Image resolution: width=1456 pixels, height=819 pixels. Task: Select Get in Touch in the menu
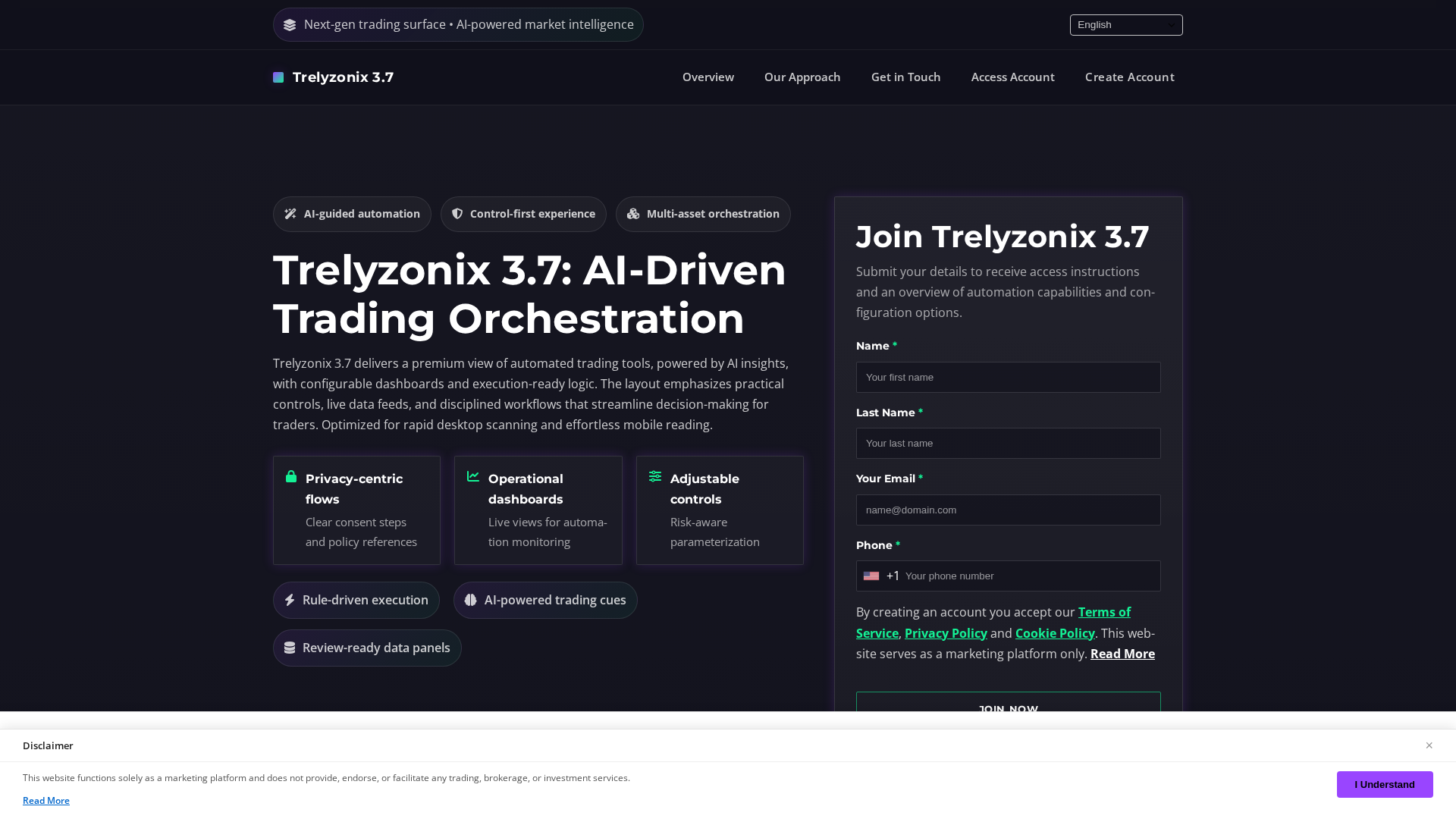click(x=905, y=77)
